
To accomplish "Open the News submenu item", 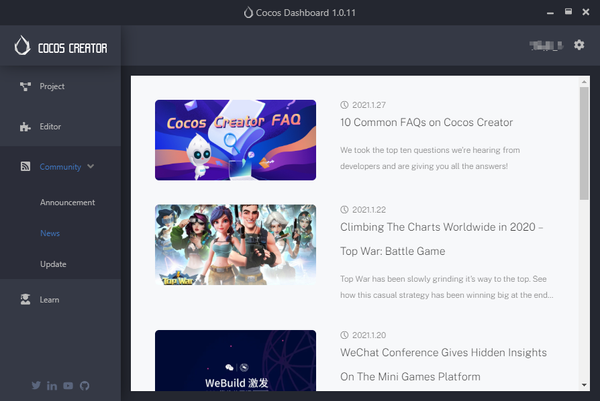I will point(50,233).
